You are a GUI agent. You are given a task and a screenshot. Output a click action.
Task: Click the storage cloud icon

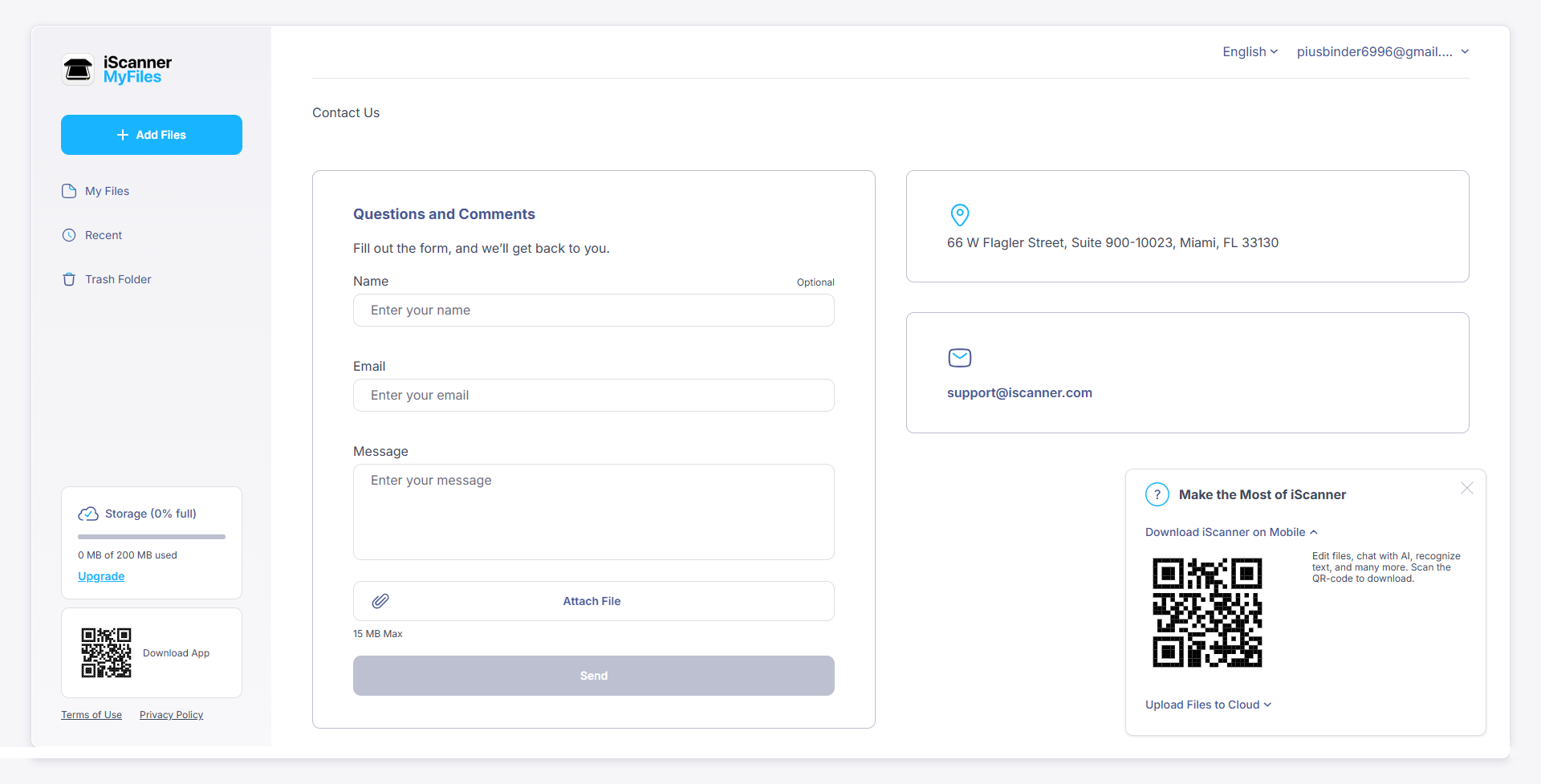point(88,514)
